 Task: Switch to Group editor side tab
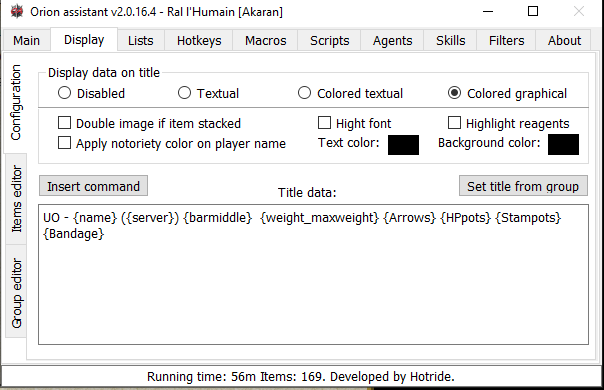16,293
